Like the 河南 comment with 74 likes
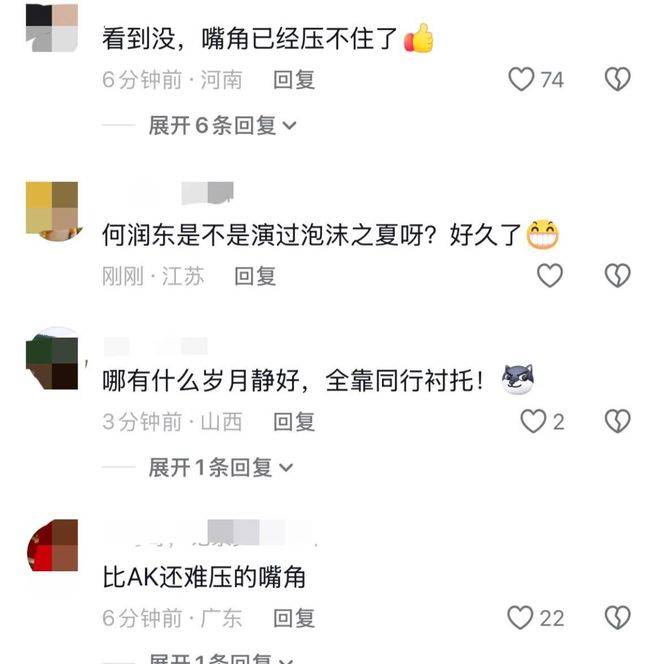The width and height of the screenshot is (660, 664). [x=521, y=79]
